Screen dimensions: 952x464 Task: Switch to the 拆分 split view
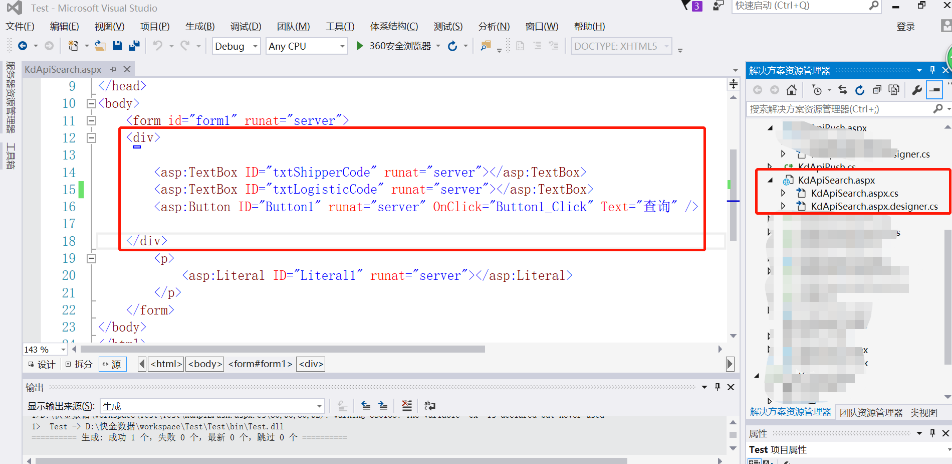click(79, 364)
